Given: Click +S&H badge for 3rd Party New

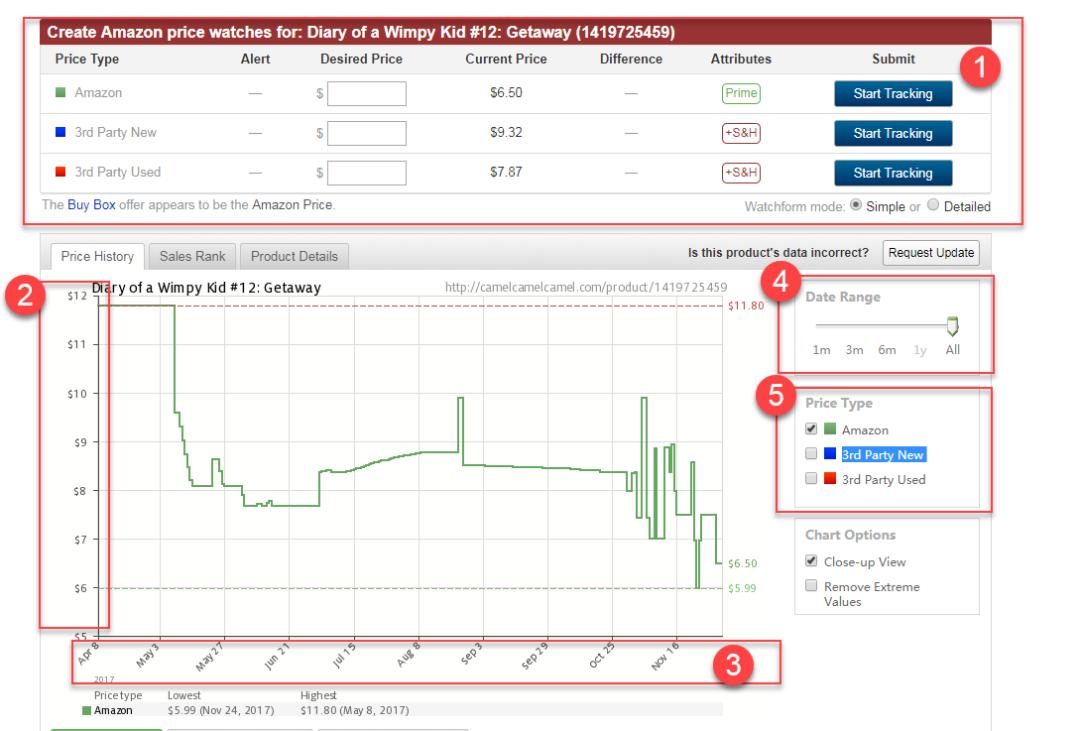Looking at the screenshot, I should pyautogui.click(x=740, y=133).
